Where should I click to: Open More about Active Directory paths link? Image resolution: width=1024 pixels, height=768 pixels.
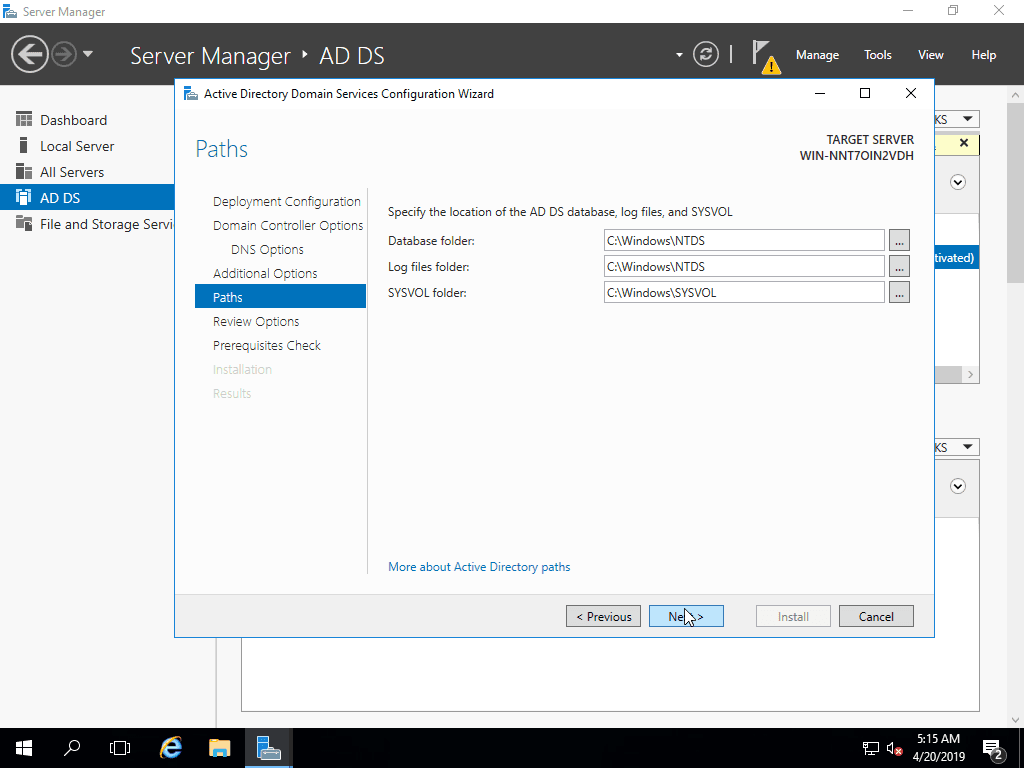coord(479,567)
